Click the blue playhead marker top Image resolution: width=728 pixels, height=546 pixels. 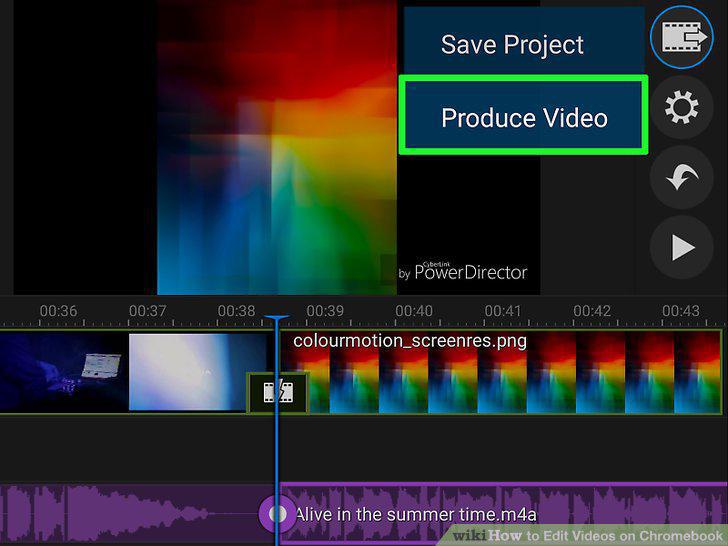tap(277, 319)
